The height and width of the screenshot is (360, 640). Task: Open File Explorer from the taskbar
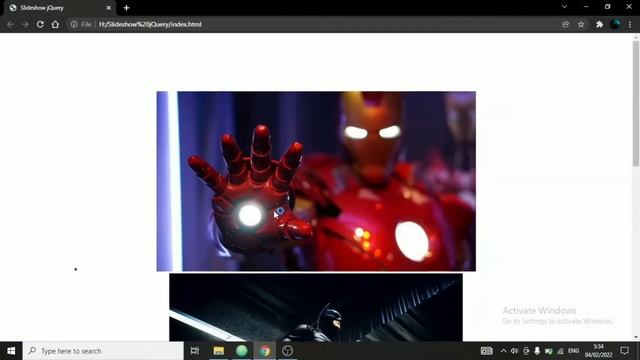pyautogui.click(x=218, y=351)
